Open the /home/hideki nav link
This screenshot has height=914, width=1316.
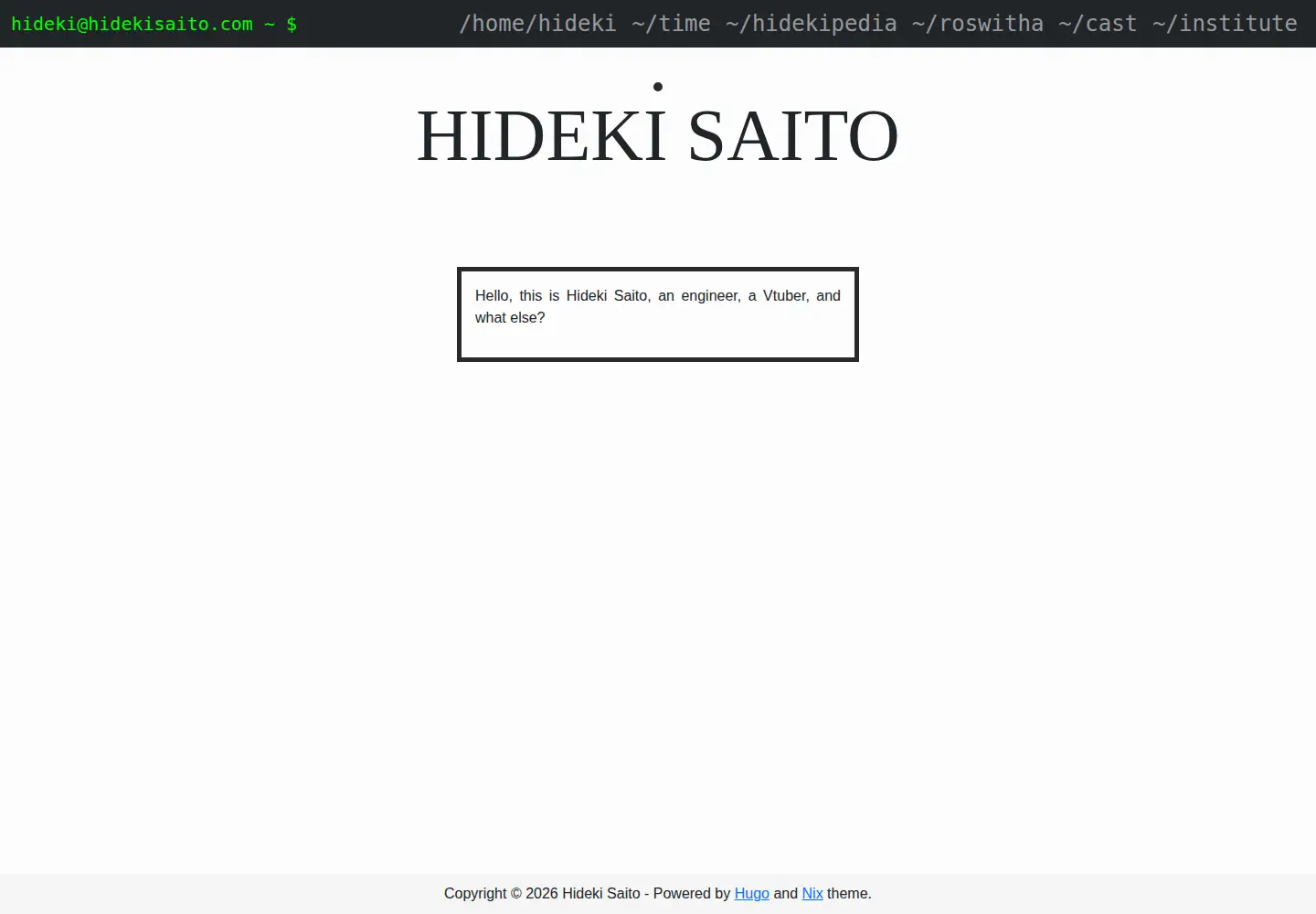coord(538,24)
